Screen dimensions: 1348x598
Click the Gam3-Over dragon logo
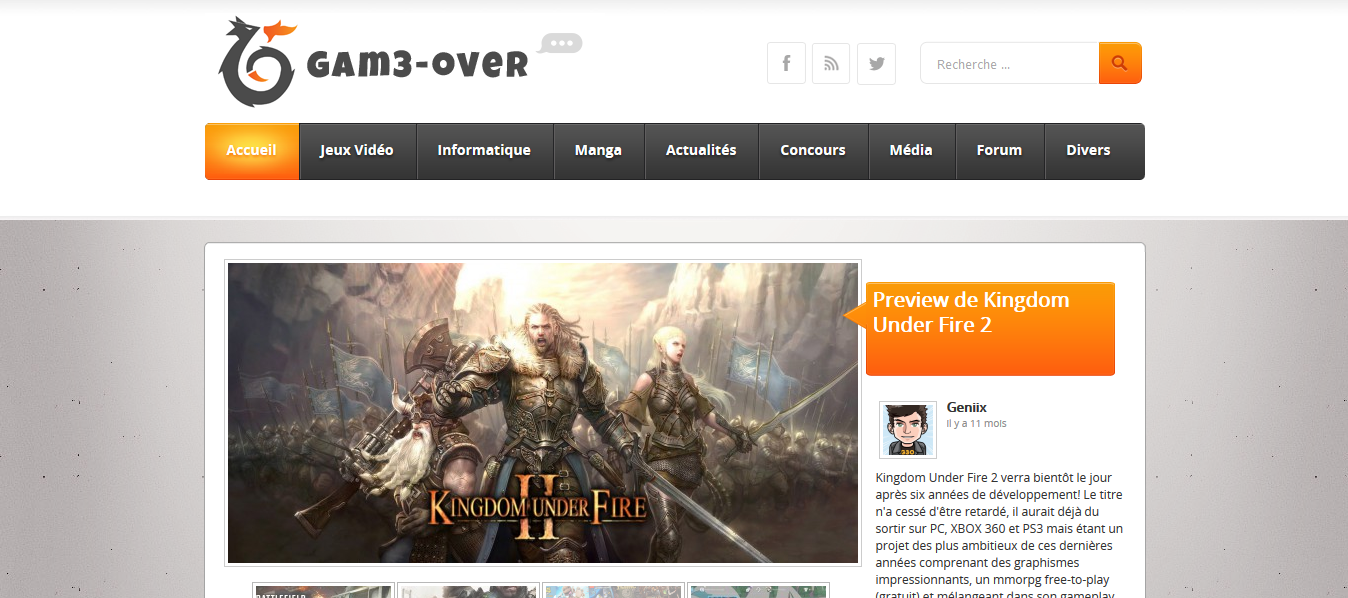click(x=256, y=62)
